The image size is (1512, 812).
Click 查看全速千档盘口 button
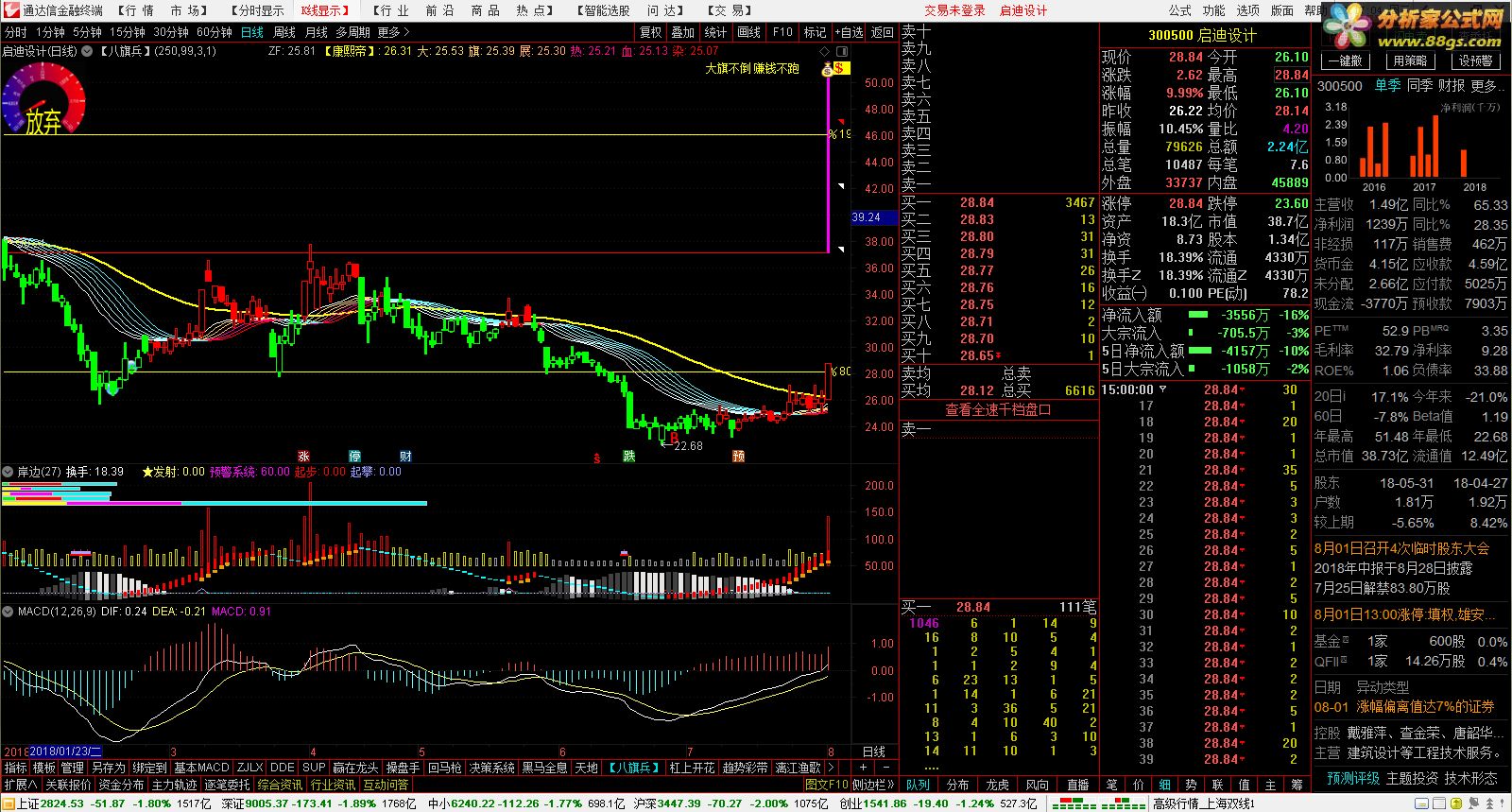tap(998, 409)
